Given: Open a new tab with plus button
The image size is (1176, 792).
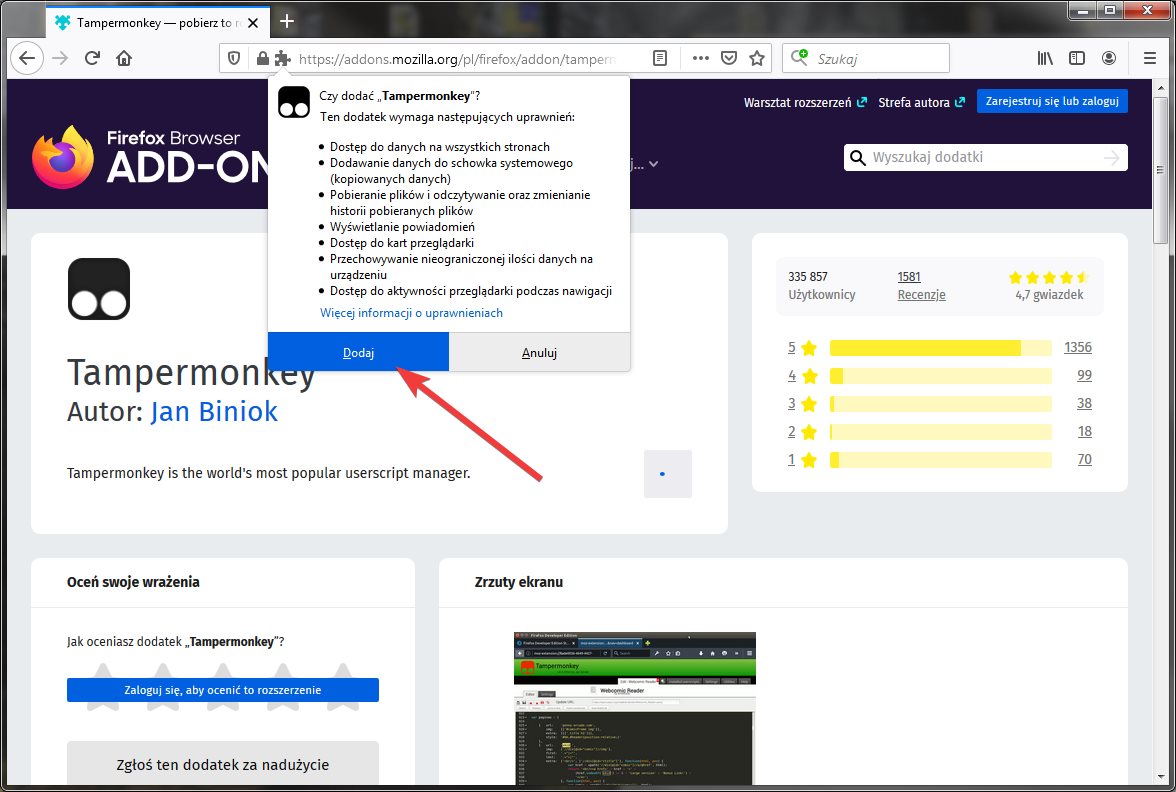Looking at the screenshot, I should pyautogui.click(x=286, y=21).
